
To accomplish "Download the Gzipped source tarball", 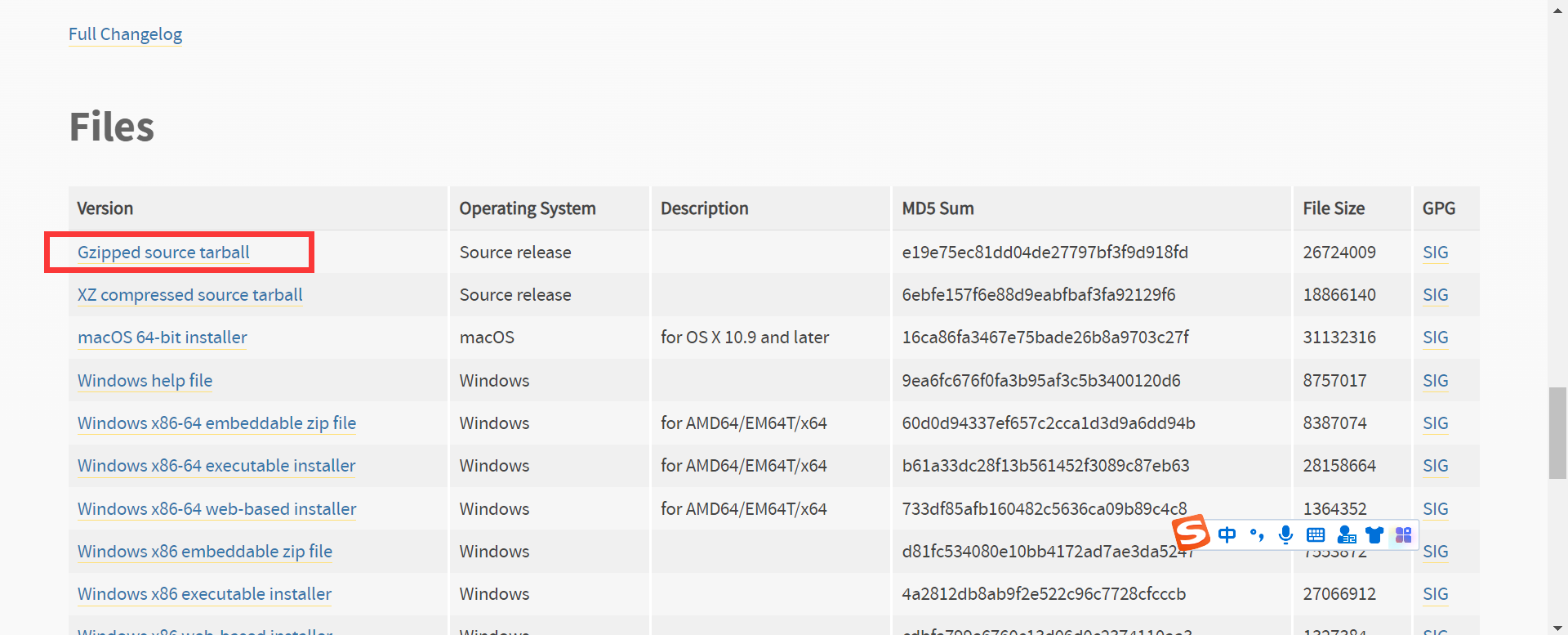I will click(163, 253).
